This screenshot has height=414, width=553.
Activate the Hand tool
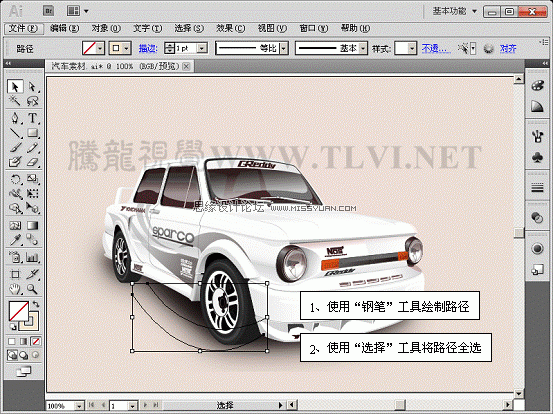15,289
